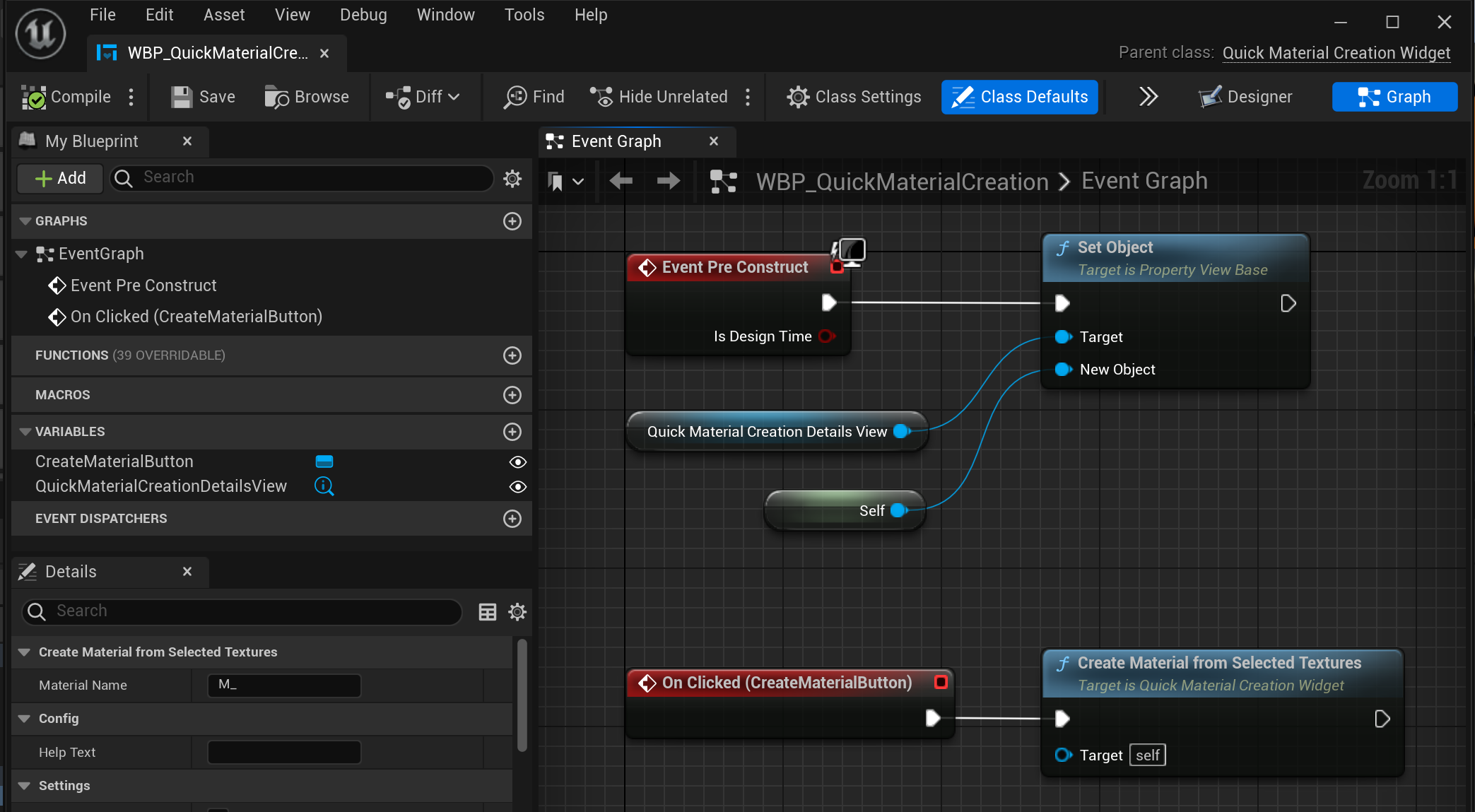This screenshot has width=1475, height=812.
Task: Click Is Design Time boolean pin
Action: (826, 336)
